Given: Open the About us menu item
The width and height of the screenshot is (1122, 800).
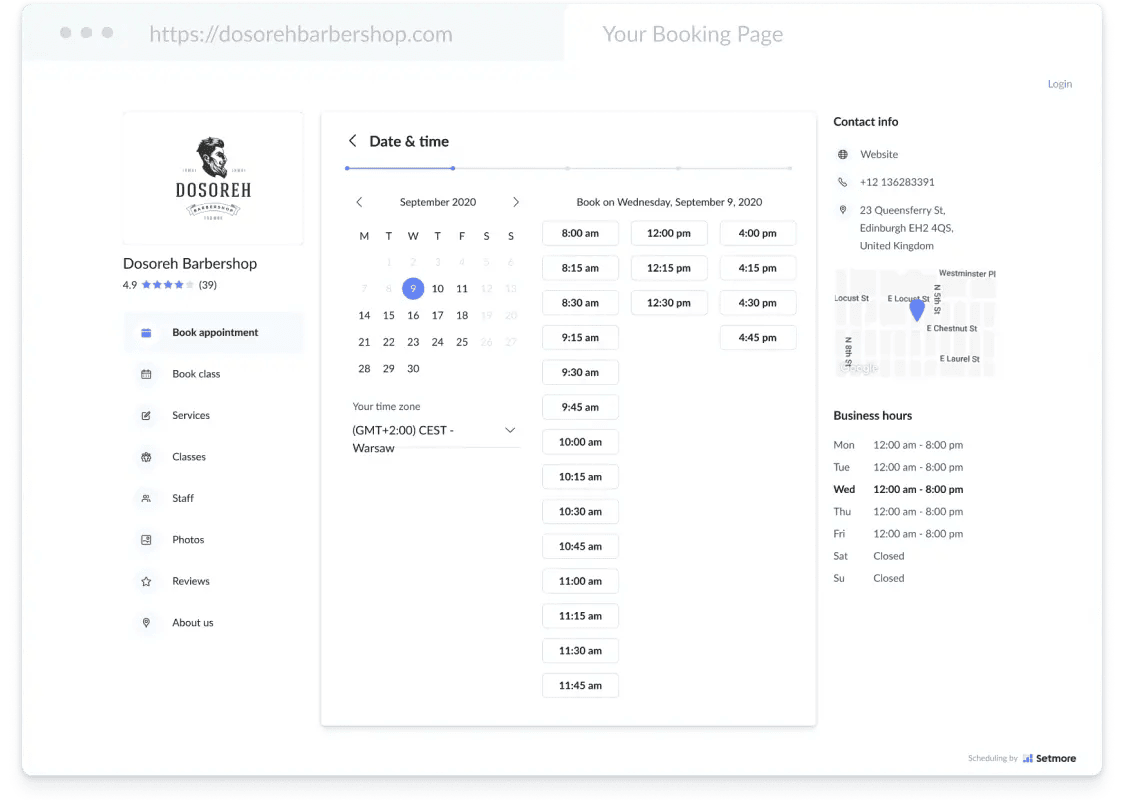Looking at the screenshot, I should pyautogui.click(x=213, y=623).
